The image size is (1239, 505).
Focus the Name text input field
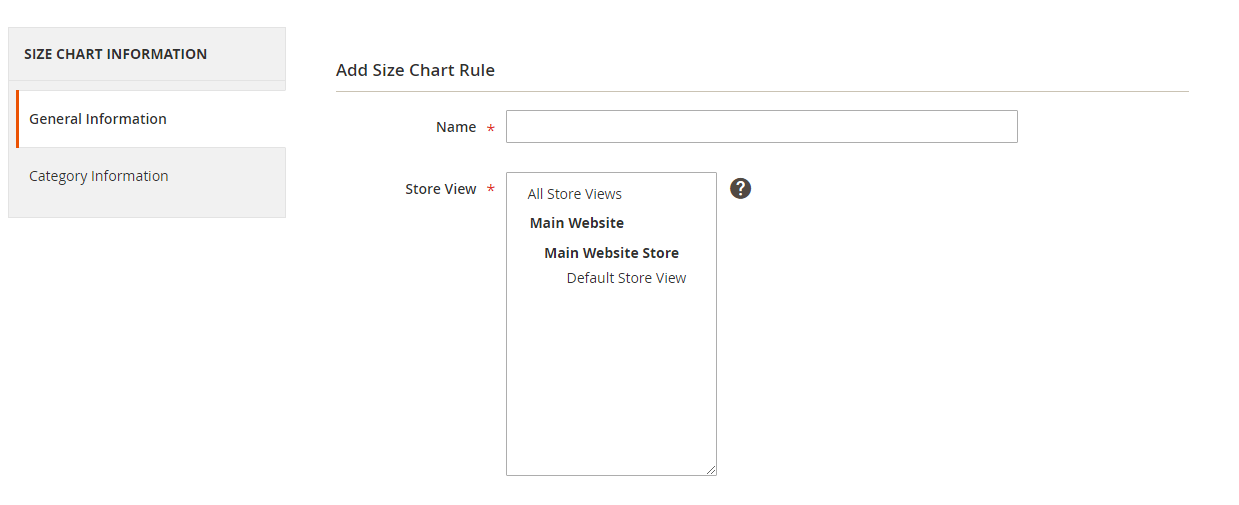click(x=761, y=127)
